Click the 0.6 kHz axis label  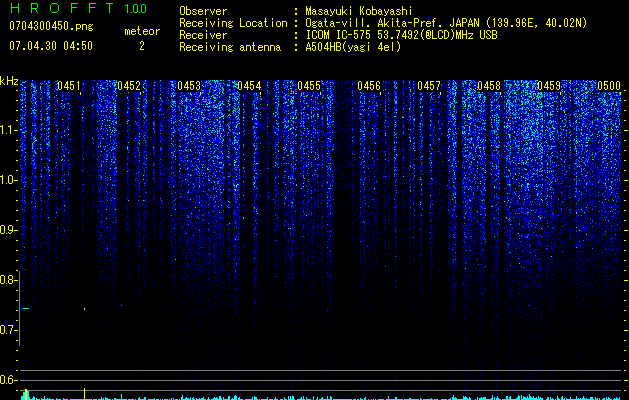(8, 380)
